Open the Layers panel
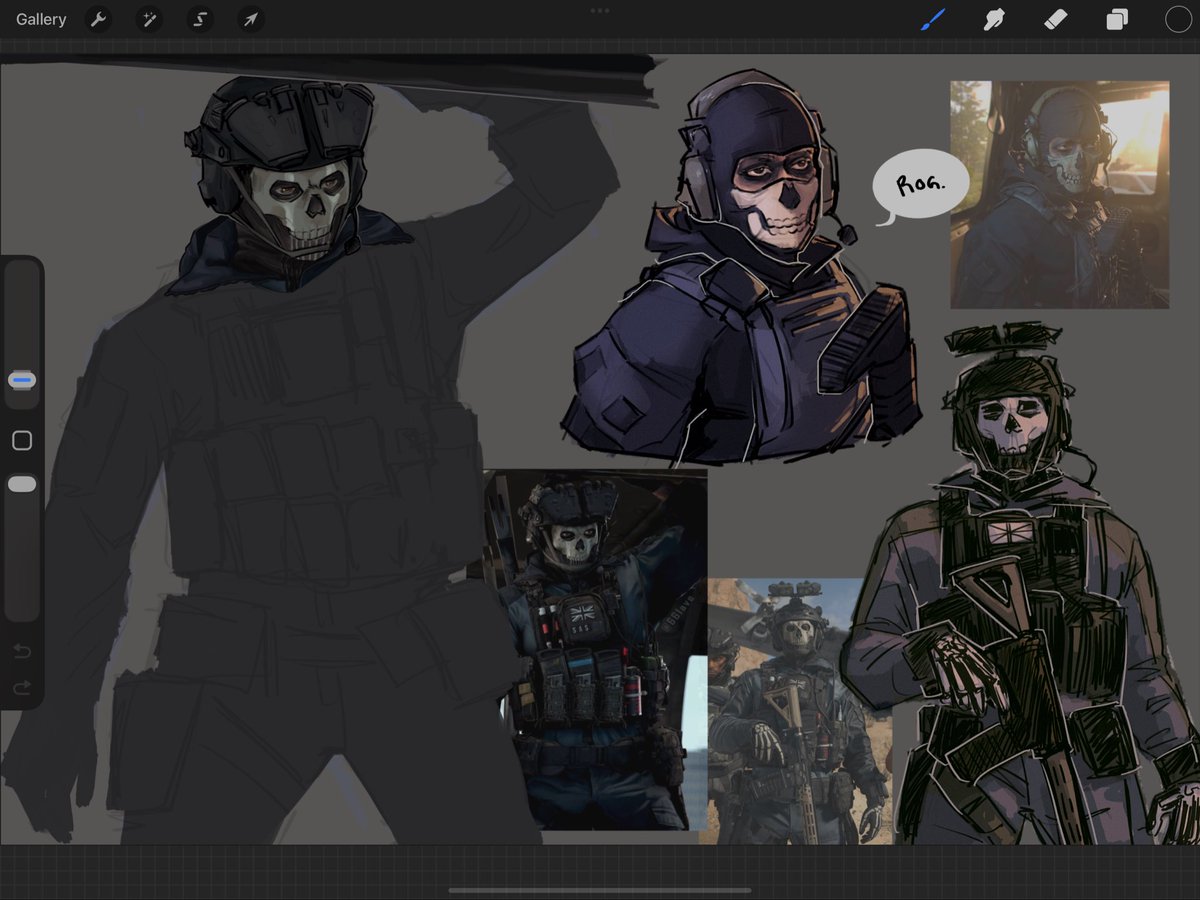1200x900 pixels. tap(1117, 19)
